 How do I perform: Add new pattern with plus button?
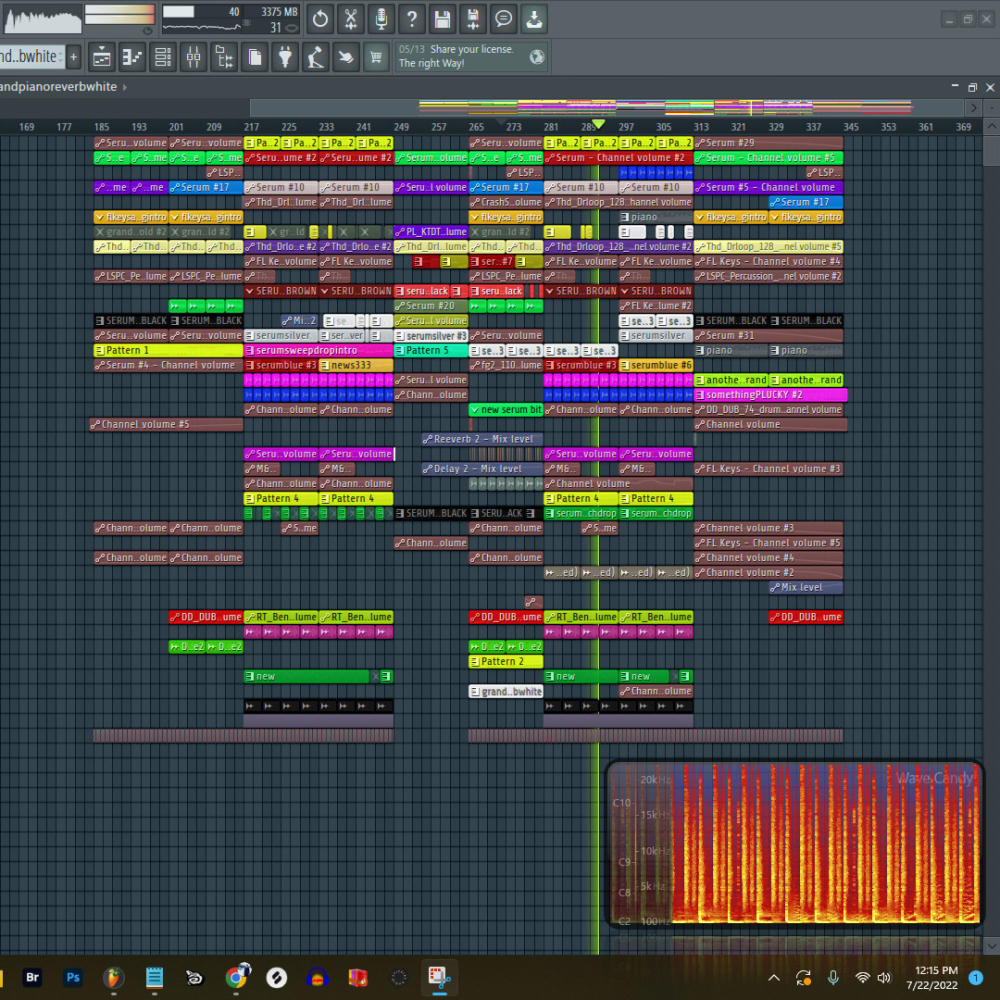click(73, 57)
